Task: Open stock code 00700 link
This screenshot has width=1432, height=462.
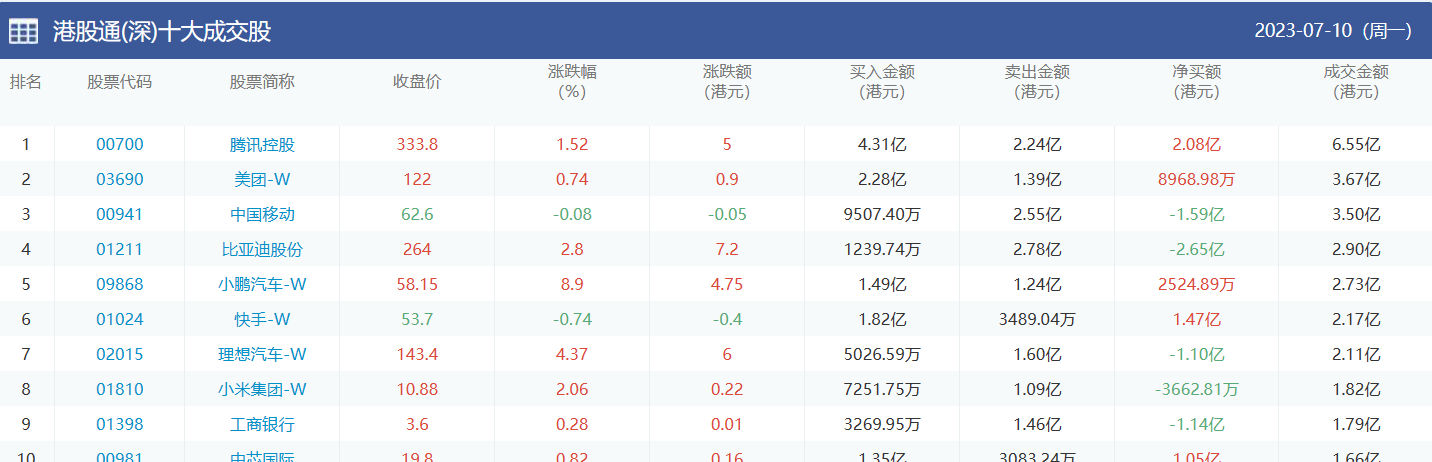Action: pos(120,144)
